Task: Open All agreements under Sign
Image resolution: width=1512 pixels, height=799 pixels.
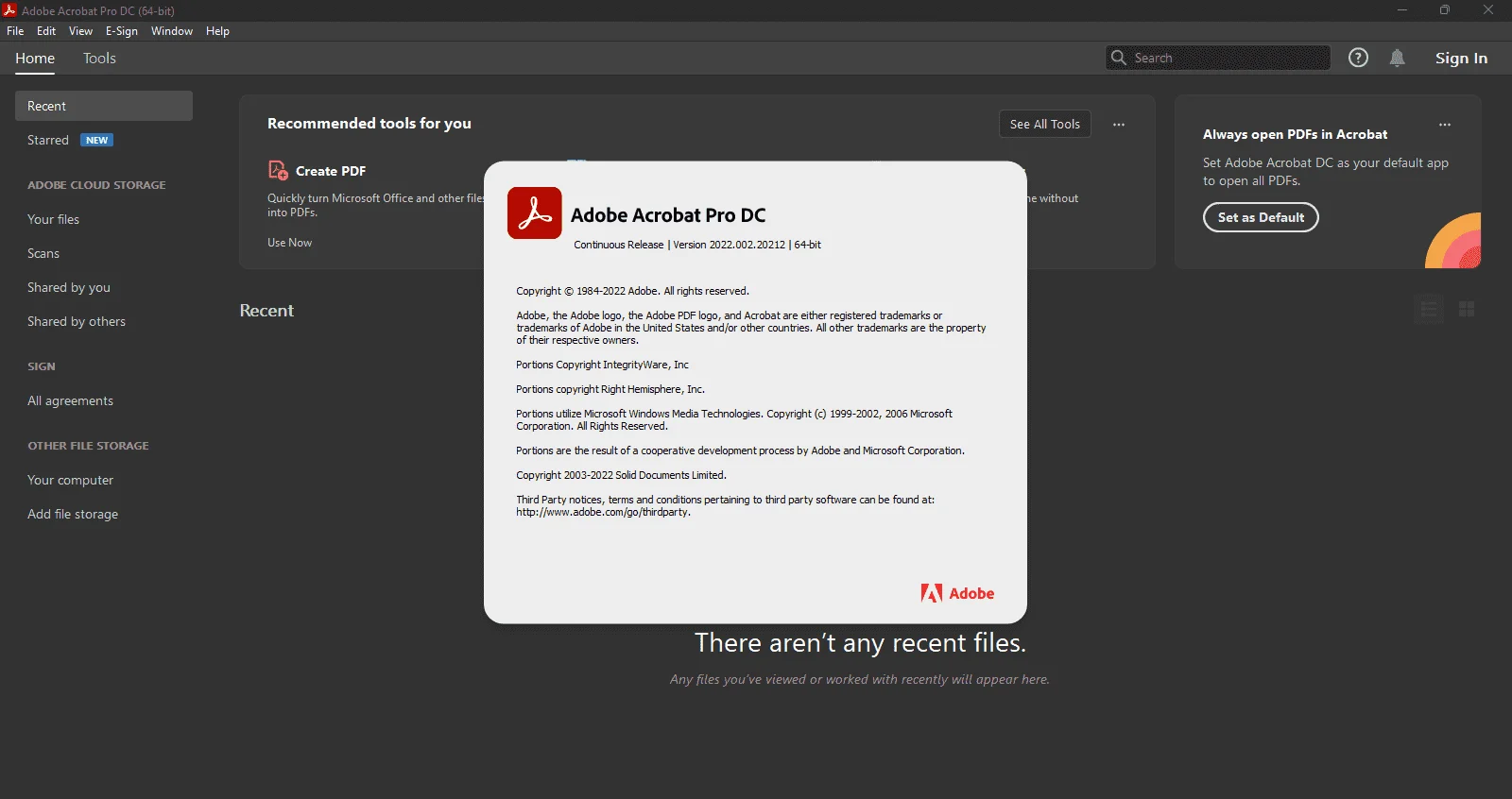Action: pos(71,400)
